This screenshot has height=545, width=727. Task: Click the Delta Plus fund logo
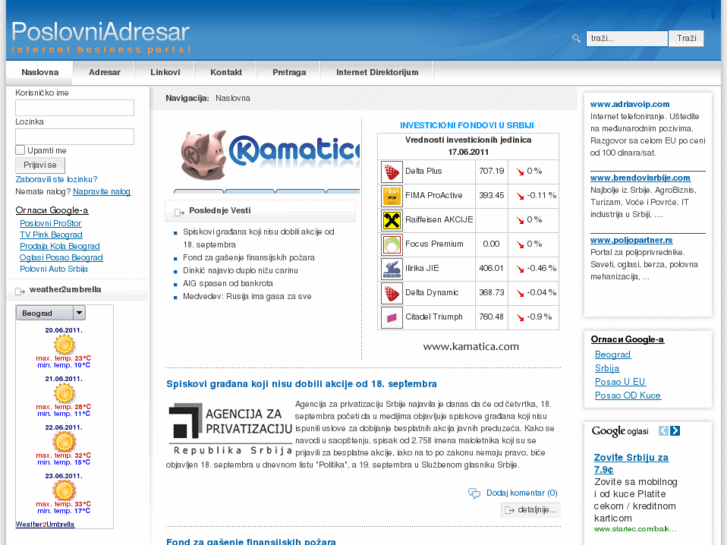391,172
